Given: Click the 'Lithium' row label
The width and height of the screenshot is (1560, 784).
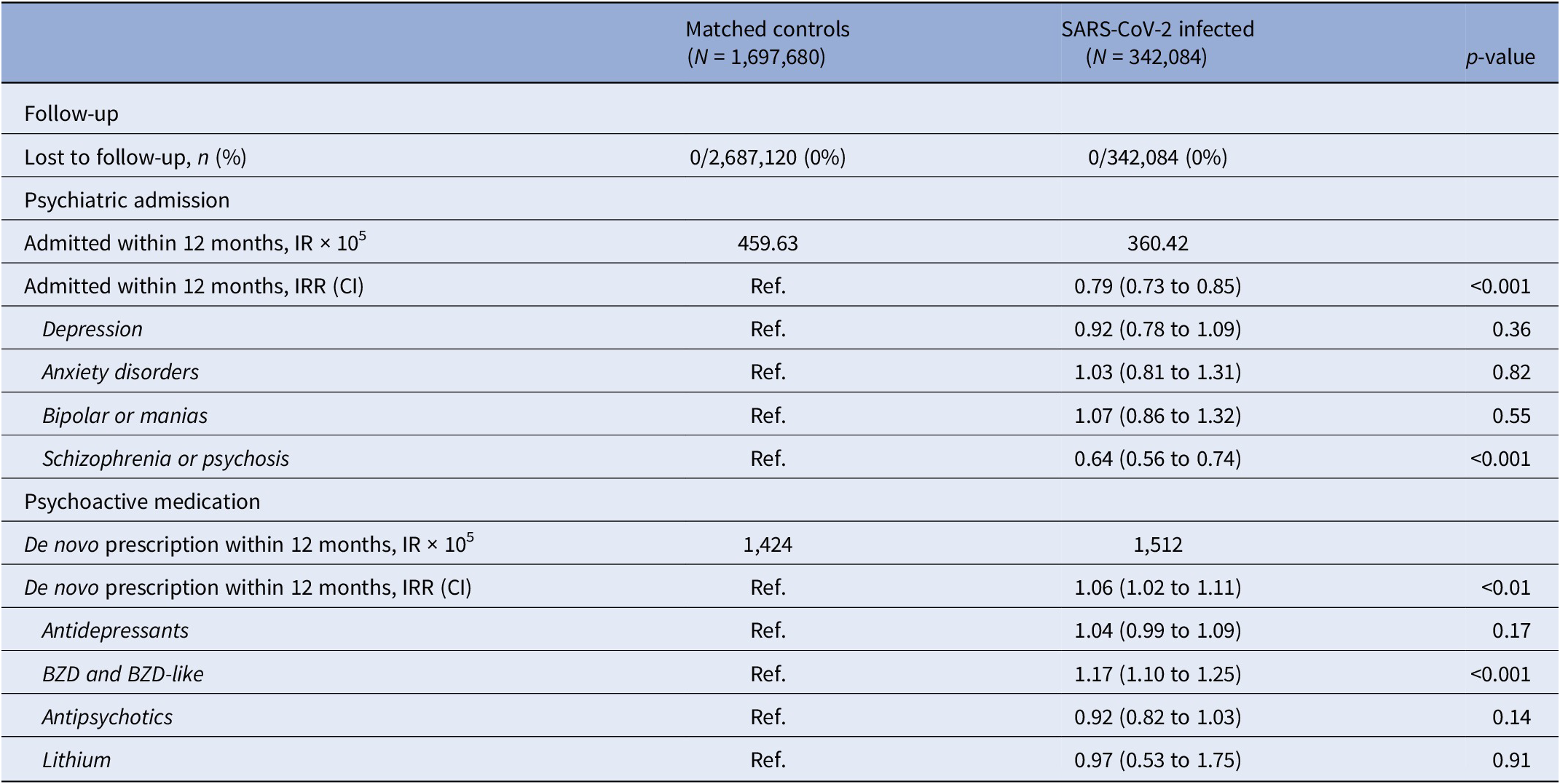Looking at the screenshot, I should 76,760.
